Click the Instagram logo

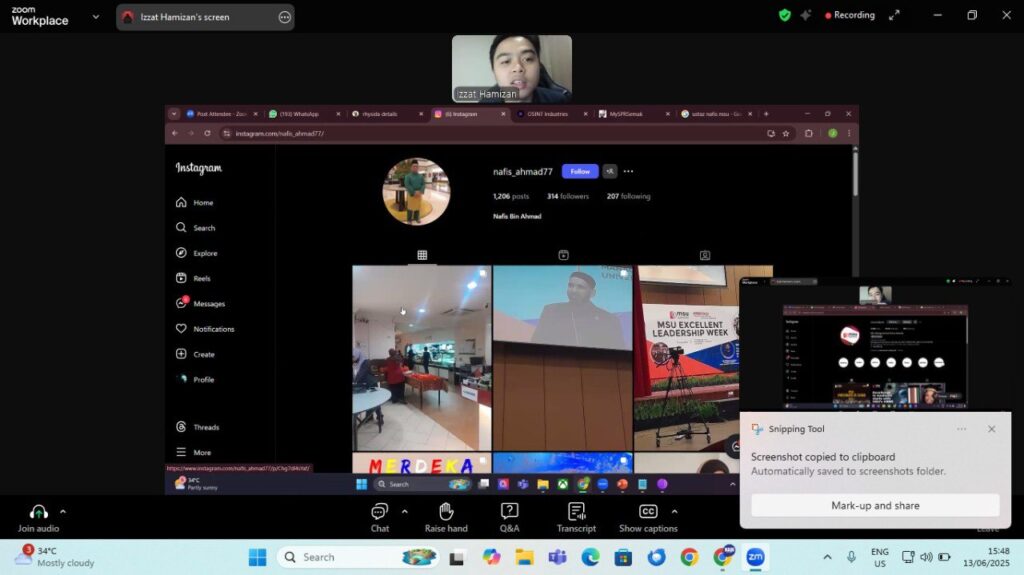(x=199, y=168)
